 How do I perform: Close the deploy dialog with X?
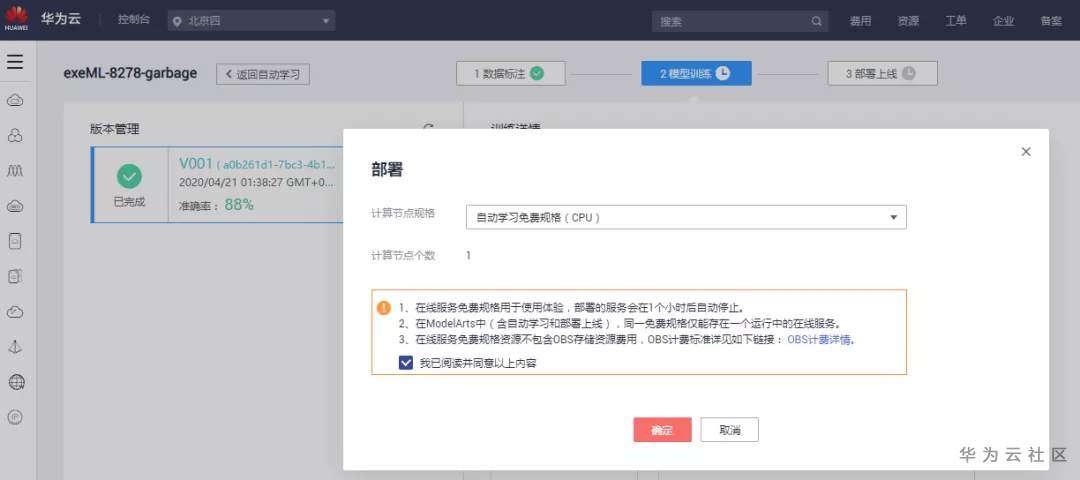pyautogui.click(x=1026, y=152)
